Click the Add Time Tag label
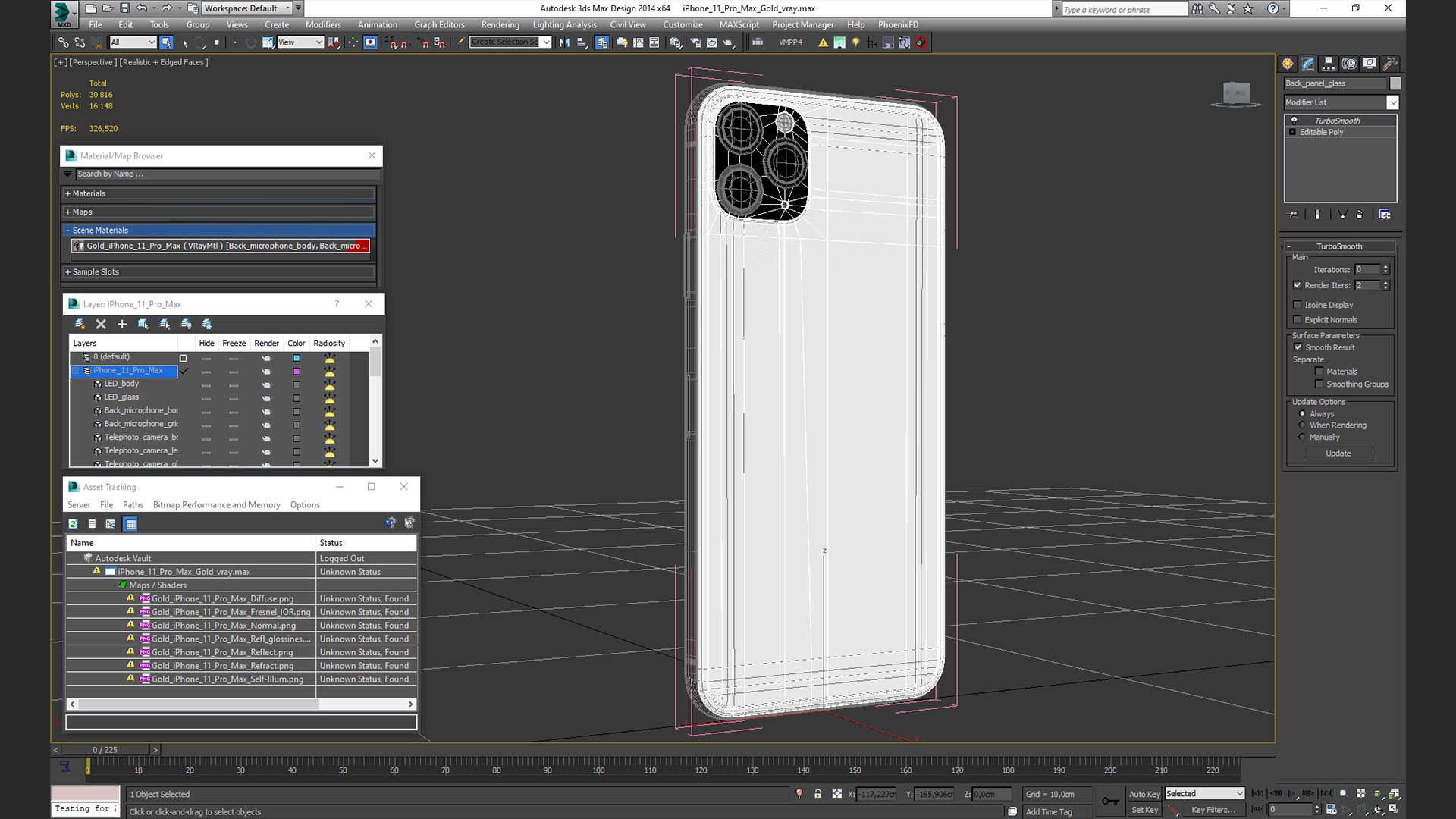The width and height of the screenshot is (1456, 819). [1049, 811]
